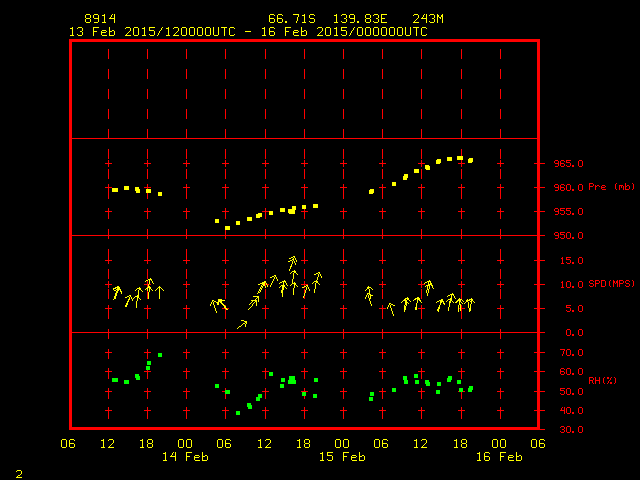The height and width of the screenshot is (480, 640).
Task: Select the 30.0 humidity tick label
Action: pyautogui.click(x=571, y=430)
